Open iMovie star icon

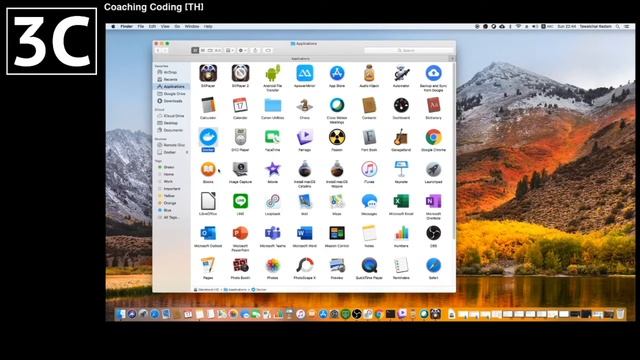(x=273, y=169)
